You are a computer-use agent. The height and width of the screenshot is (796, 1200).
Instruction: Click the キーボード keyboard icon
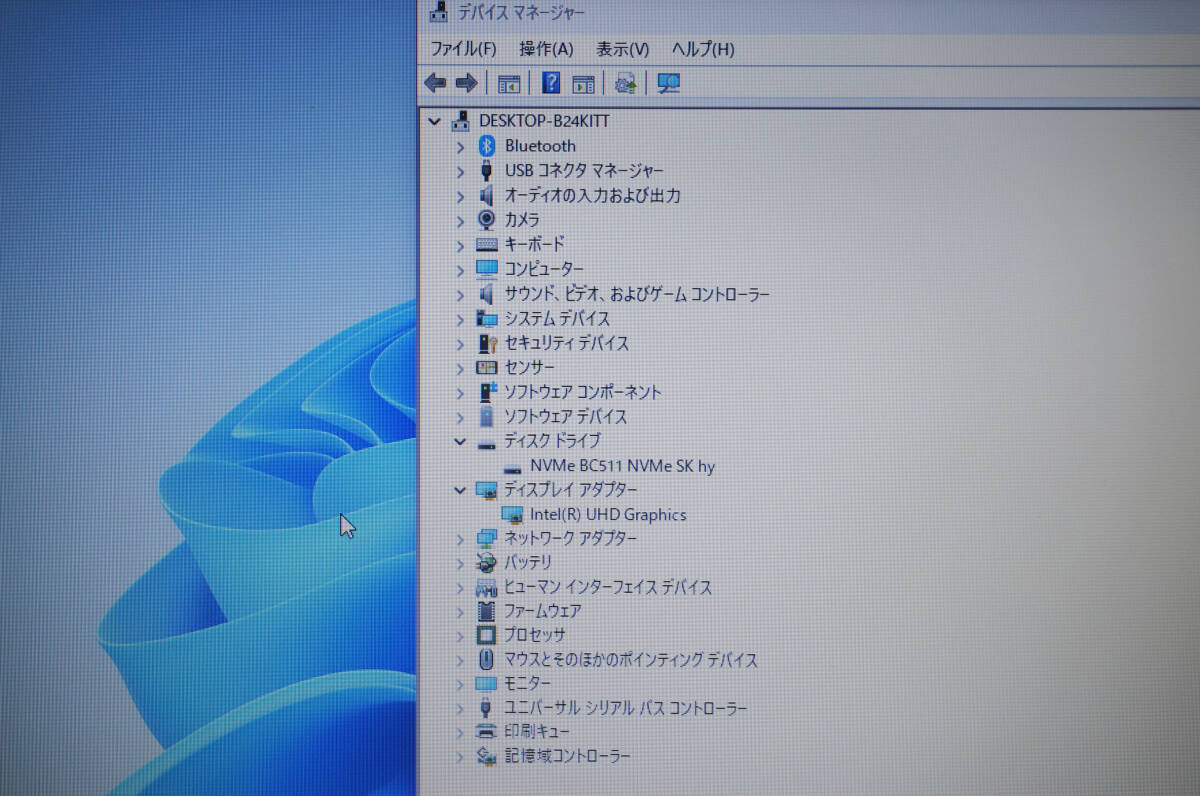[x=487, y=244]
